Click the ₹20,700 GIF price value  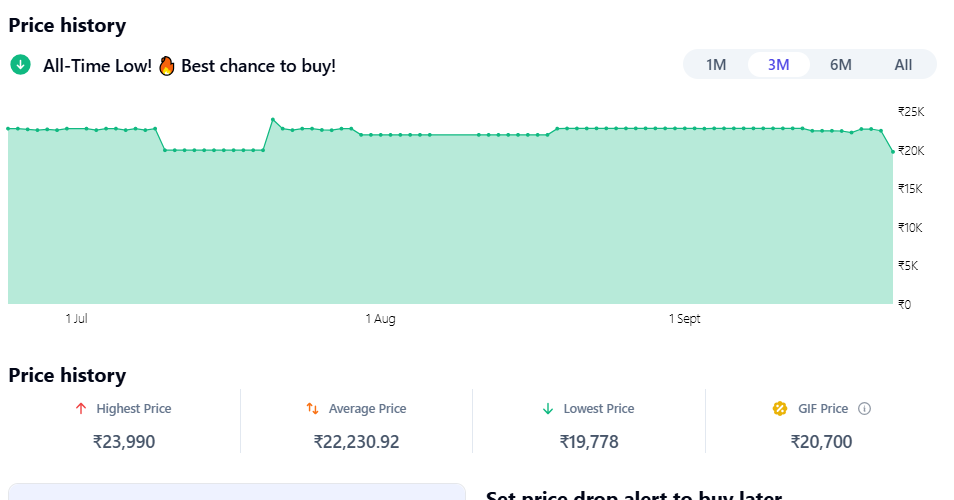pyautogui.click(x=821, y=441)
